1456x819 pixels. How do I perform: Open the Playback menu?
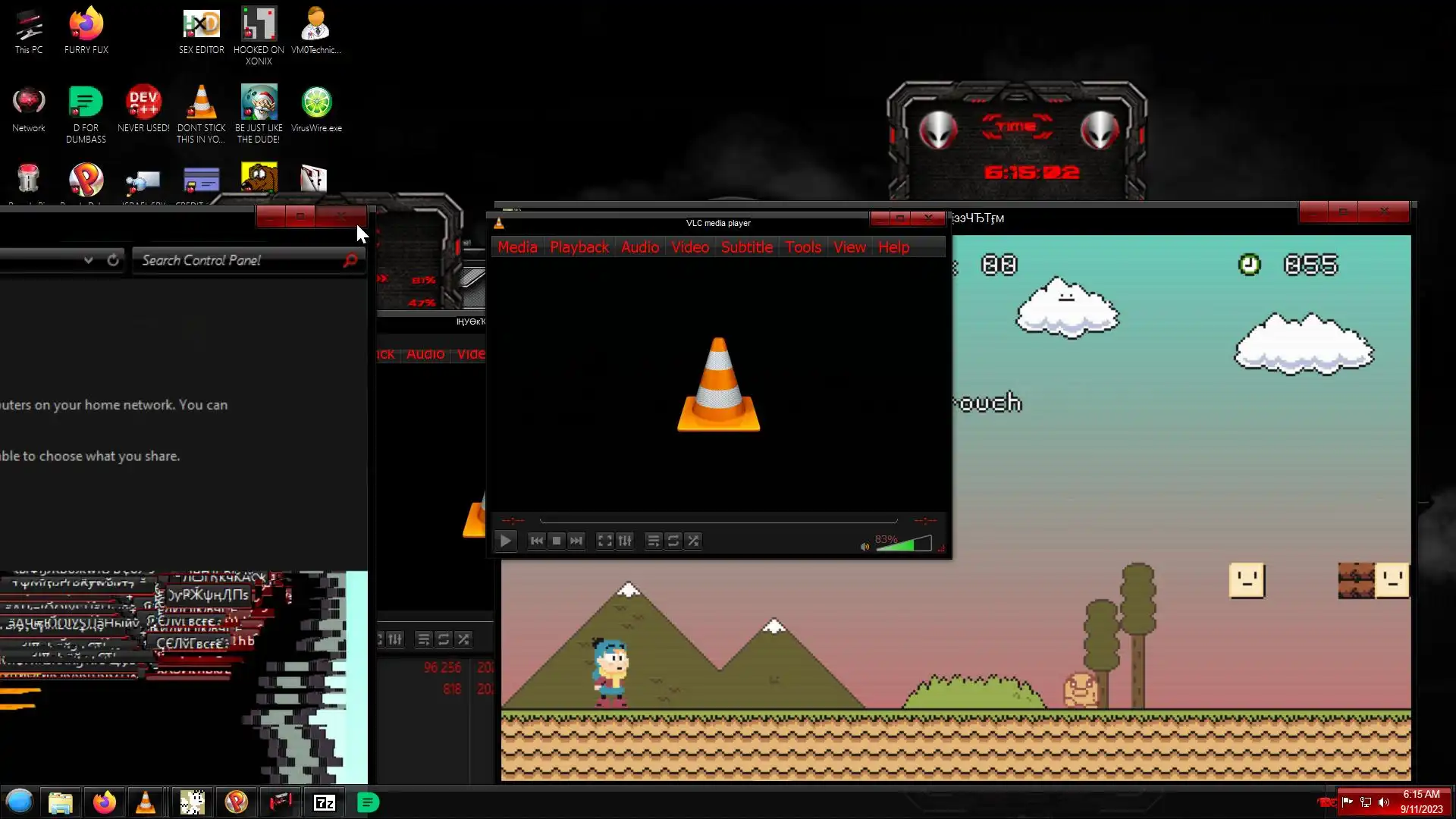(579, 247)
